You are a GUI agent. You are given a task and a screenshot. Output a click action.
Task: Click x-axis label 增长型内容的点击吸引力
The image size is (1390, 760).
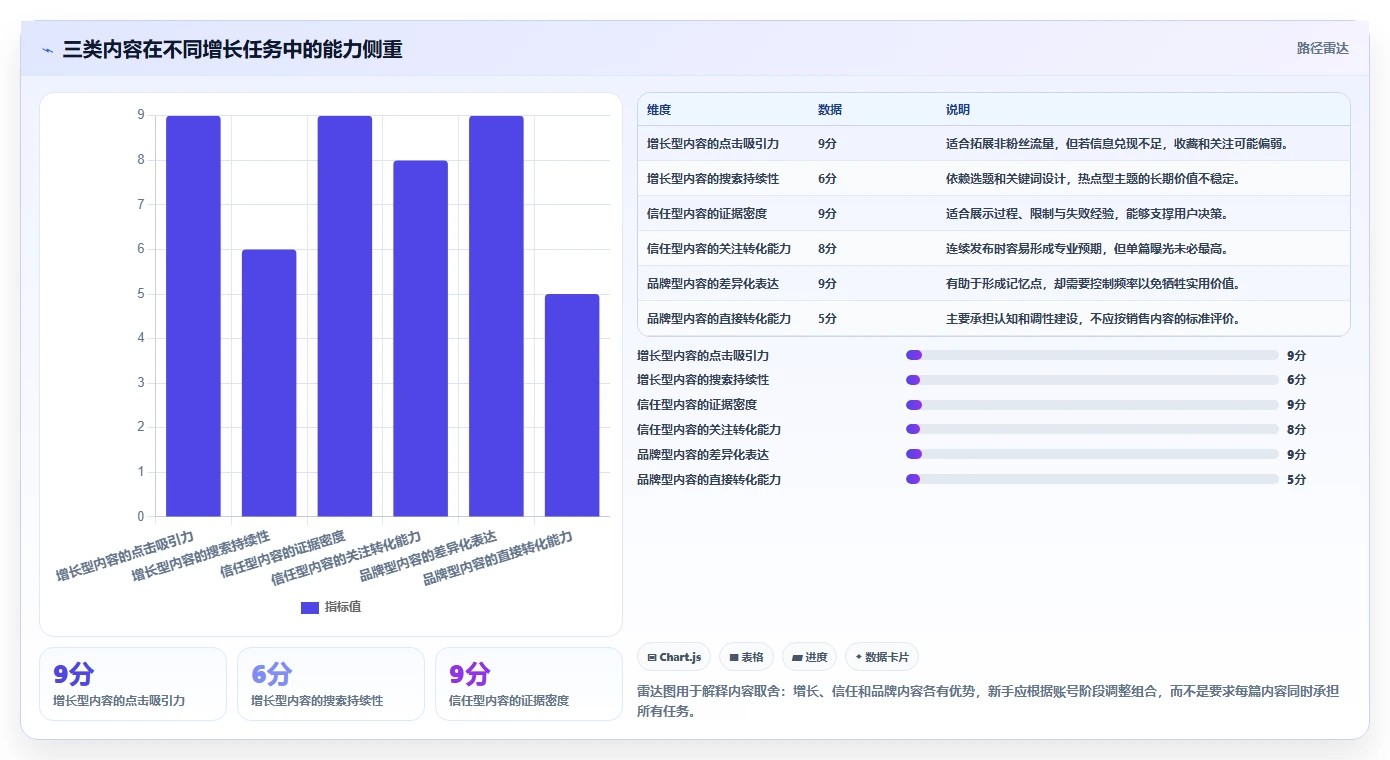click(125, 557)
